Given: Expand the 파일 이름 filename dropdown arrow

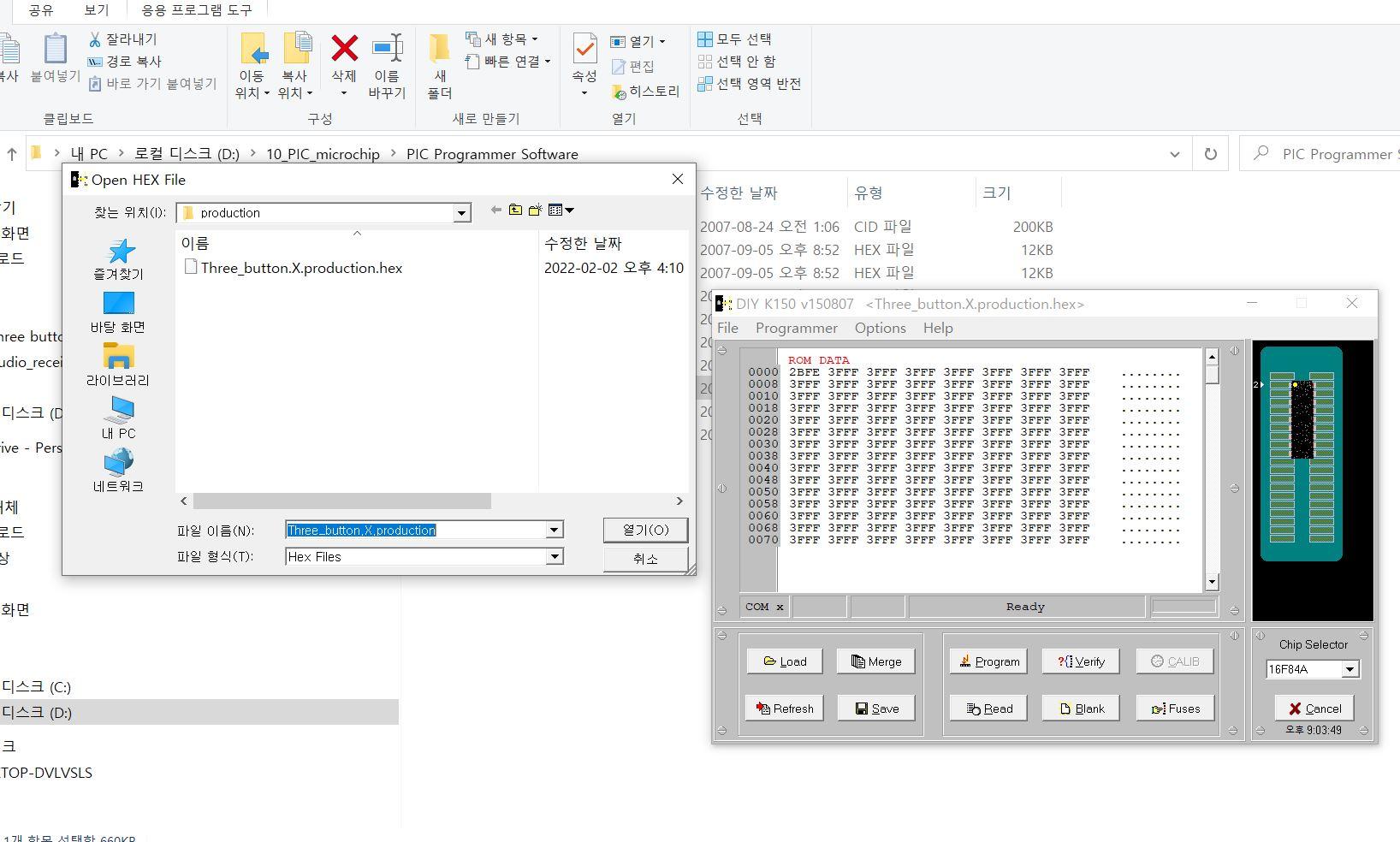Looking at the screenshot, I should coord(555,531).
